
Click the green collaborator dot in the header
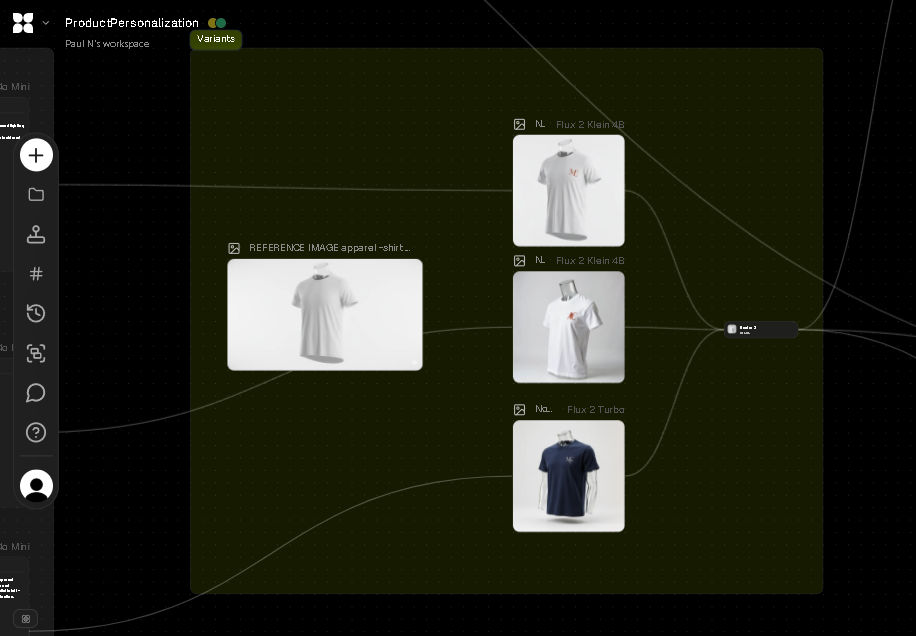point(220,23)
